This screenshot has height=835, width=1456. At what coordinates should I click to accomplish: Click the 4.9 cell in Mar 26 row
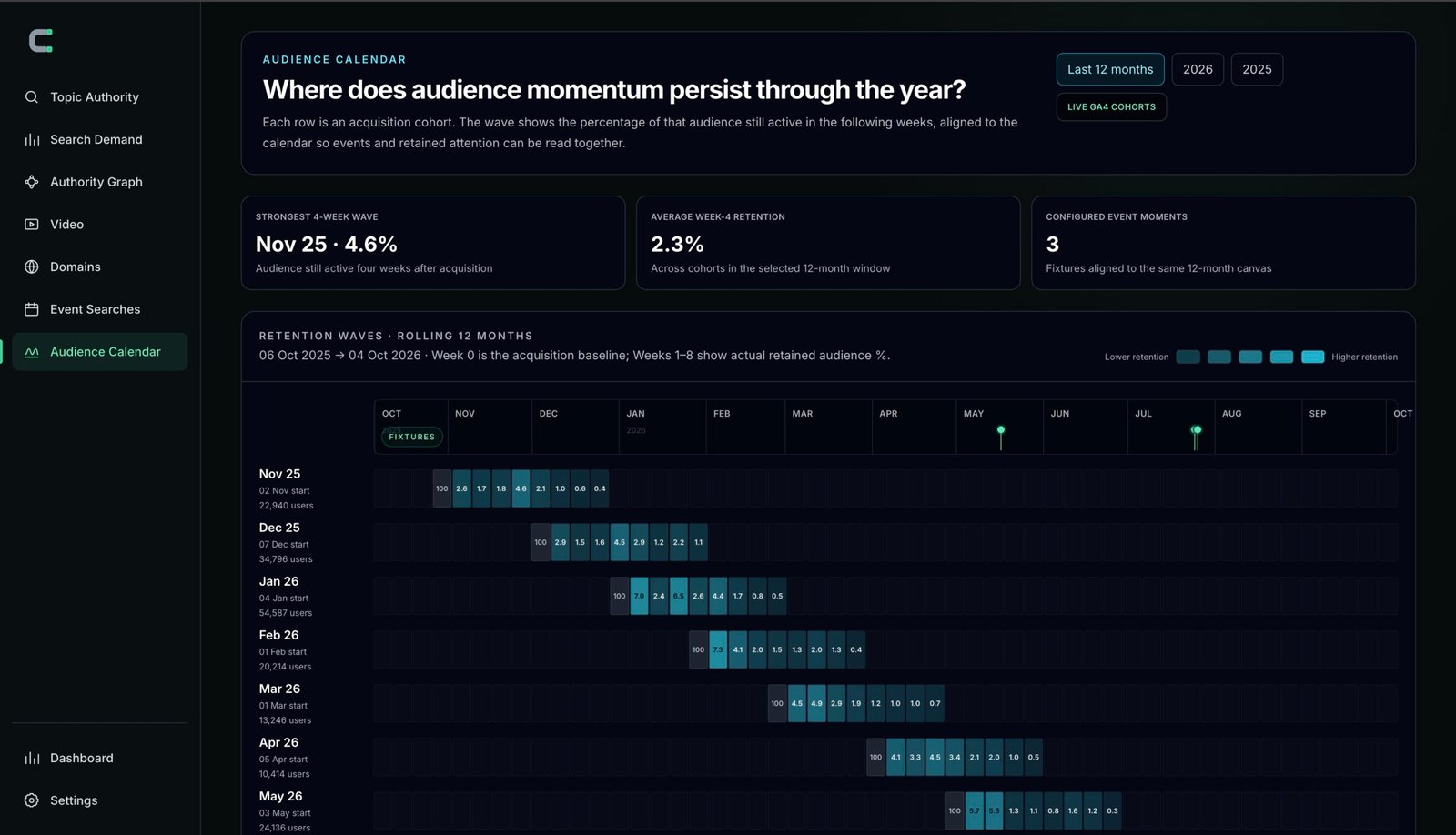[x=816, y=703]
